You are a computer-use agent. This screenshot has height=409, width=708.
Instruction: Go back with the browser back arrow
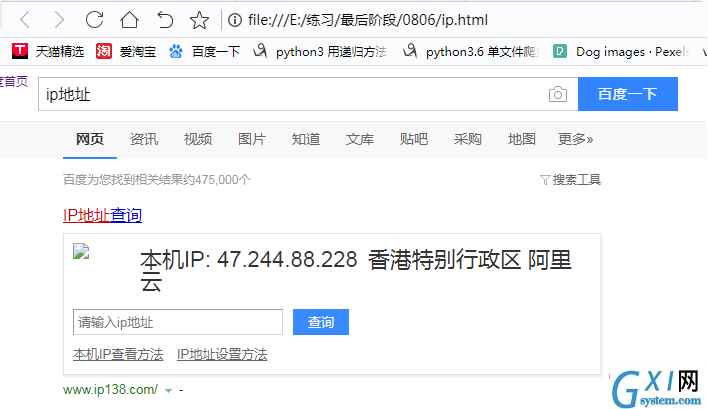coord(25,20)
